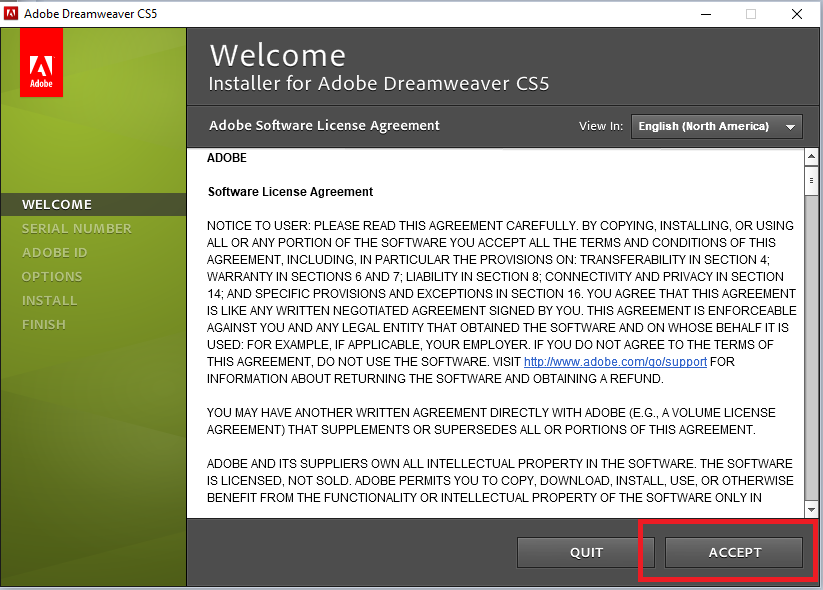
Task: Go to the FINISH step
Action: click(44, 324)
